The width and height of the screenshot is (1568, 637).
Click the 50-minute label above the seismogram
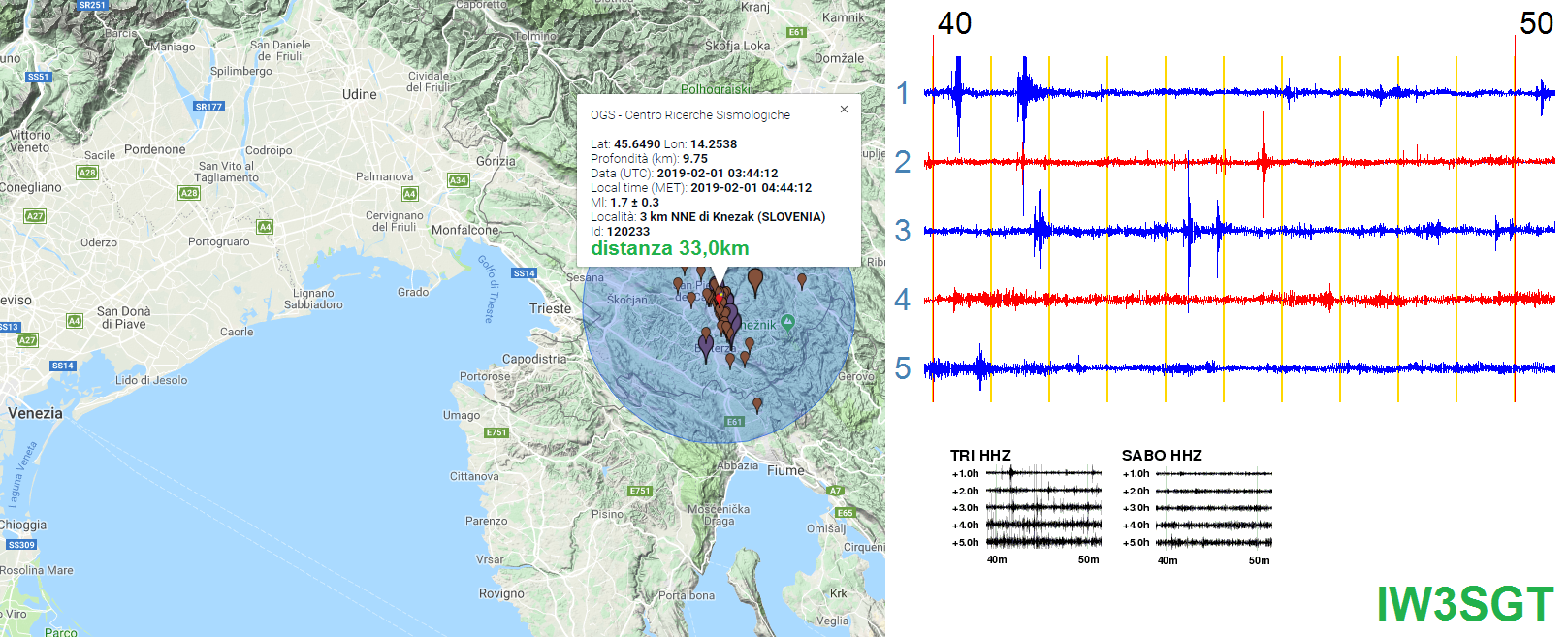point(1536,23)
